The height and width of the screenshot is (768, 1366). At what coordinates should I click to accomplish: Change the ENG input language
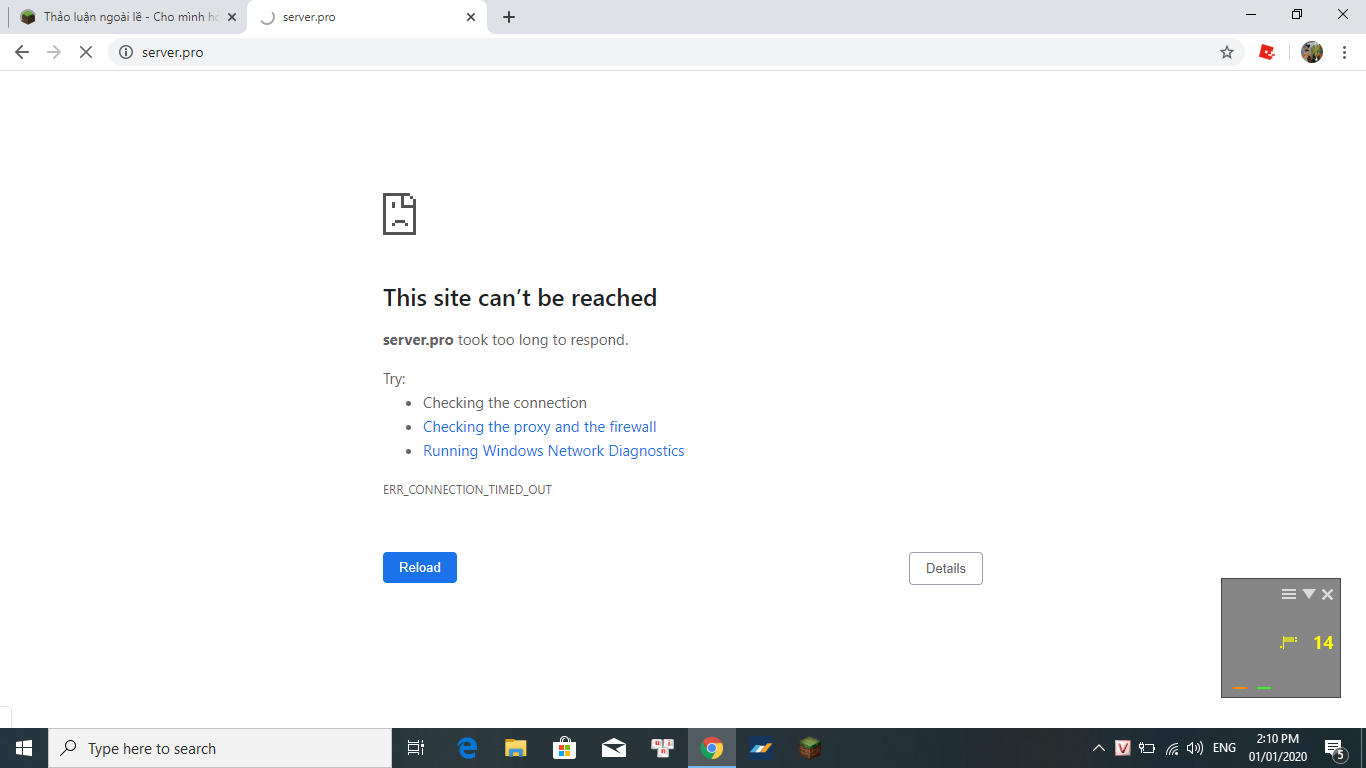point(1224,748)
